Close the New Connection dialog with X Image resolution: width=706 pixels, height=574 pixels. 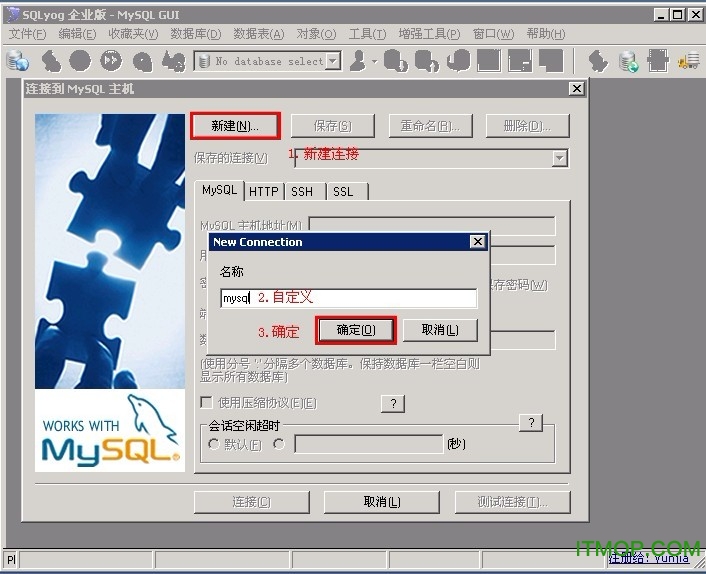477,242
